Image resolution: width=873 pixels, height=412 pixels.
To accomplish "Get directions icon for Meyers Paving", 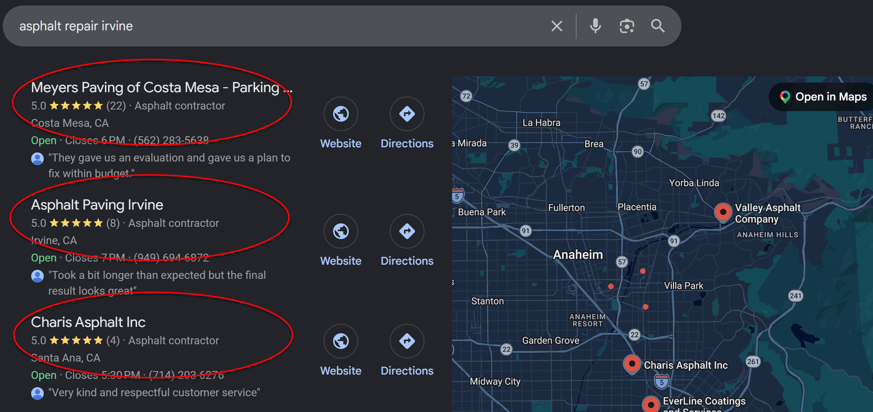I will point(407,114).
